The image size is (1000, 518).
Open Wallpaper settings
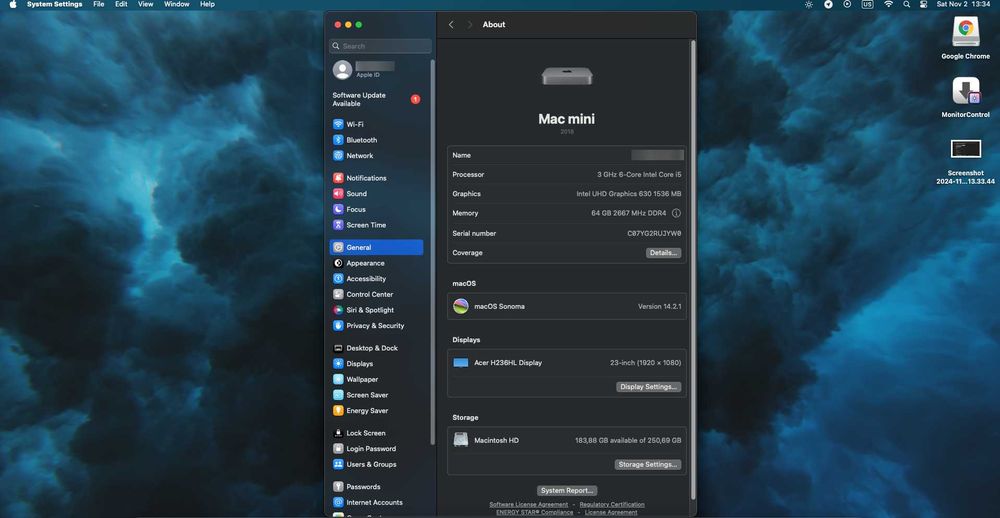pyautogui.click(x=376, y=379)
